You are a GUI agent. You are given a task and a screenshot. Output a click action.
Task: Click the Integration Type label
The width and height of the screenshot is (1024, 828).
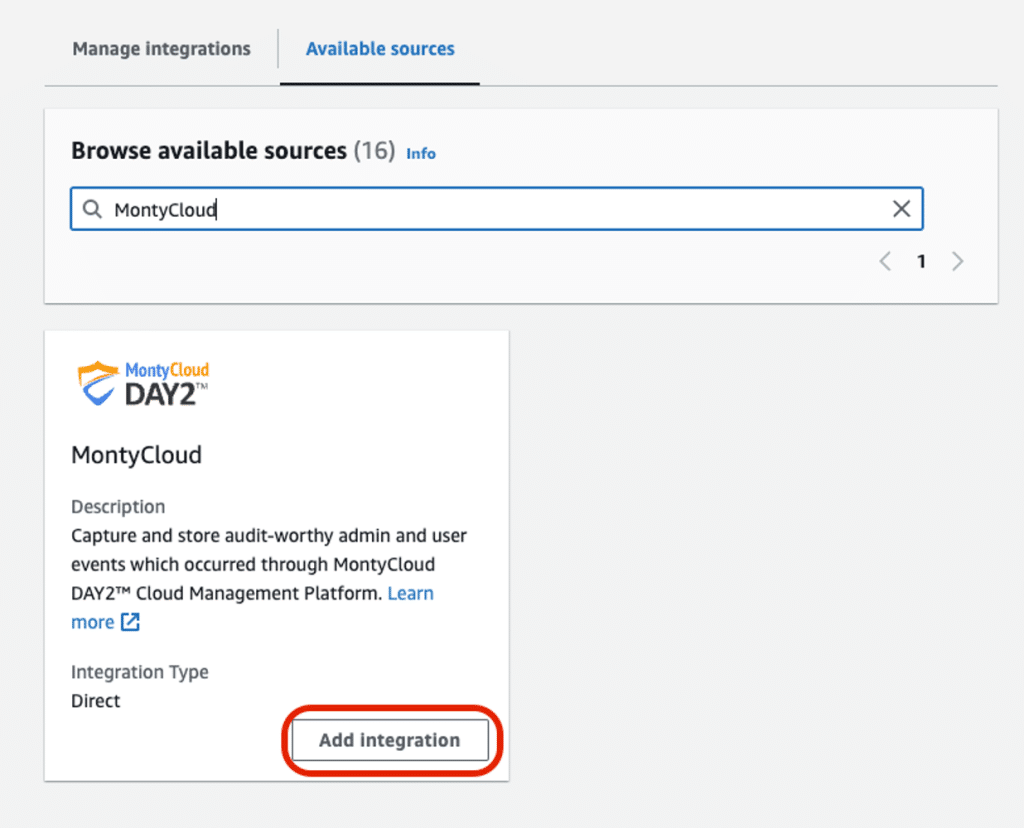point(140,672)
